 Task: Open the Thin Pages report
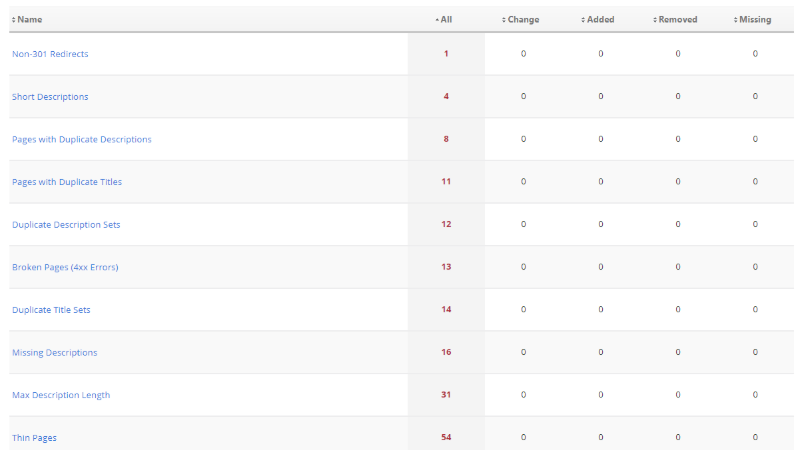point(34,438)
